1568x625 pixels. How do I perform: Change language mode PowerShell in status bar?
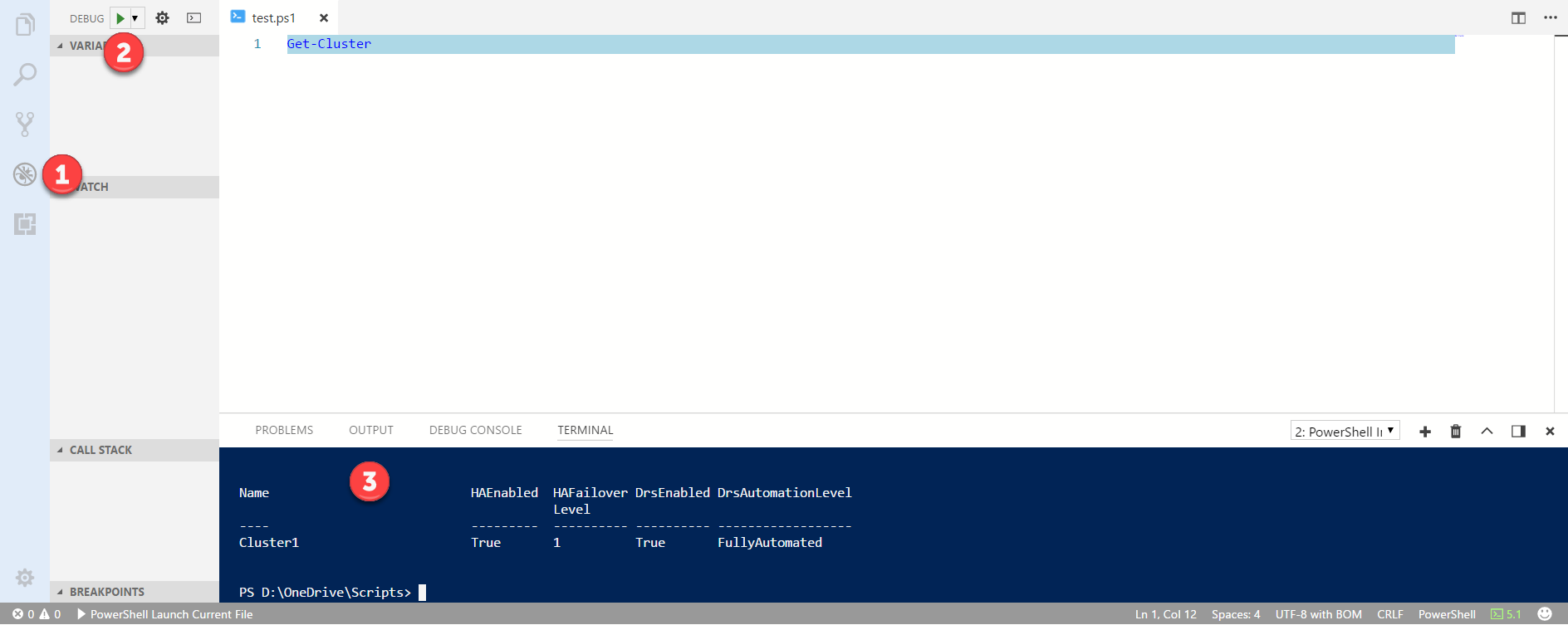(1447, 614)
